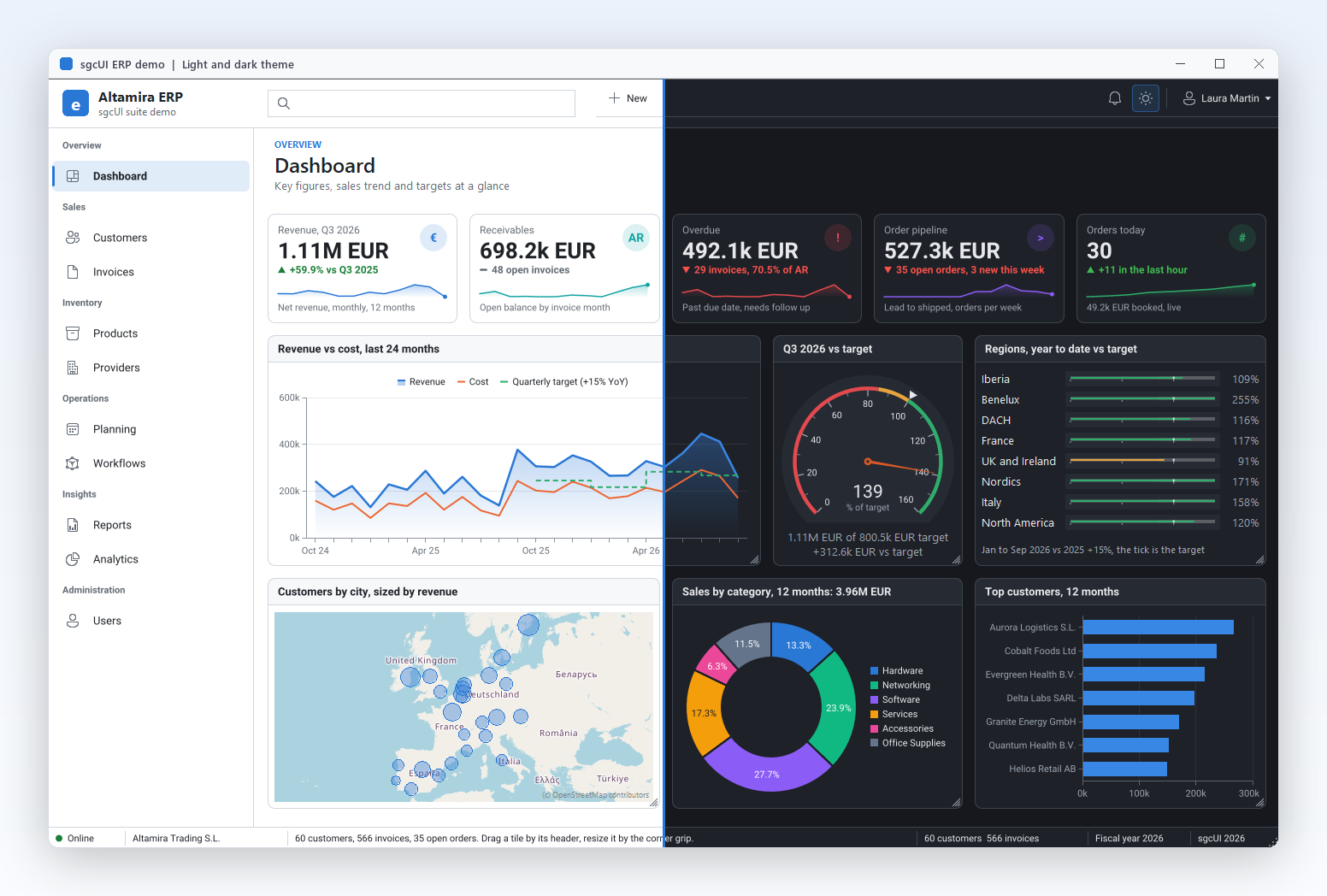This screenshot has width=1327, height=896.
Task: Click the Accessories legend color swatch
Action: [875, 729]
